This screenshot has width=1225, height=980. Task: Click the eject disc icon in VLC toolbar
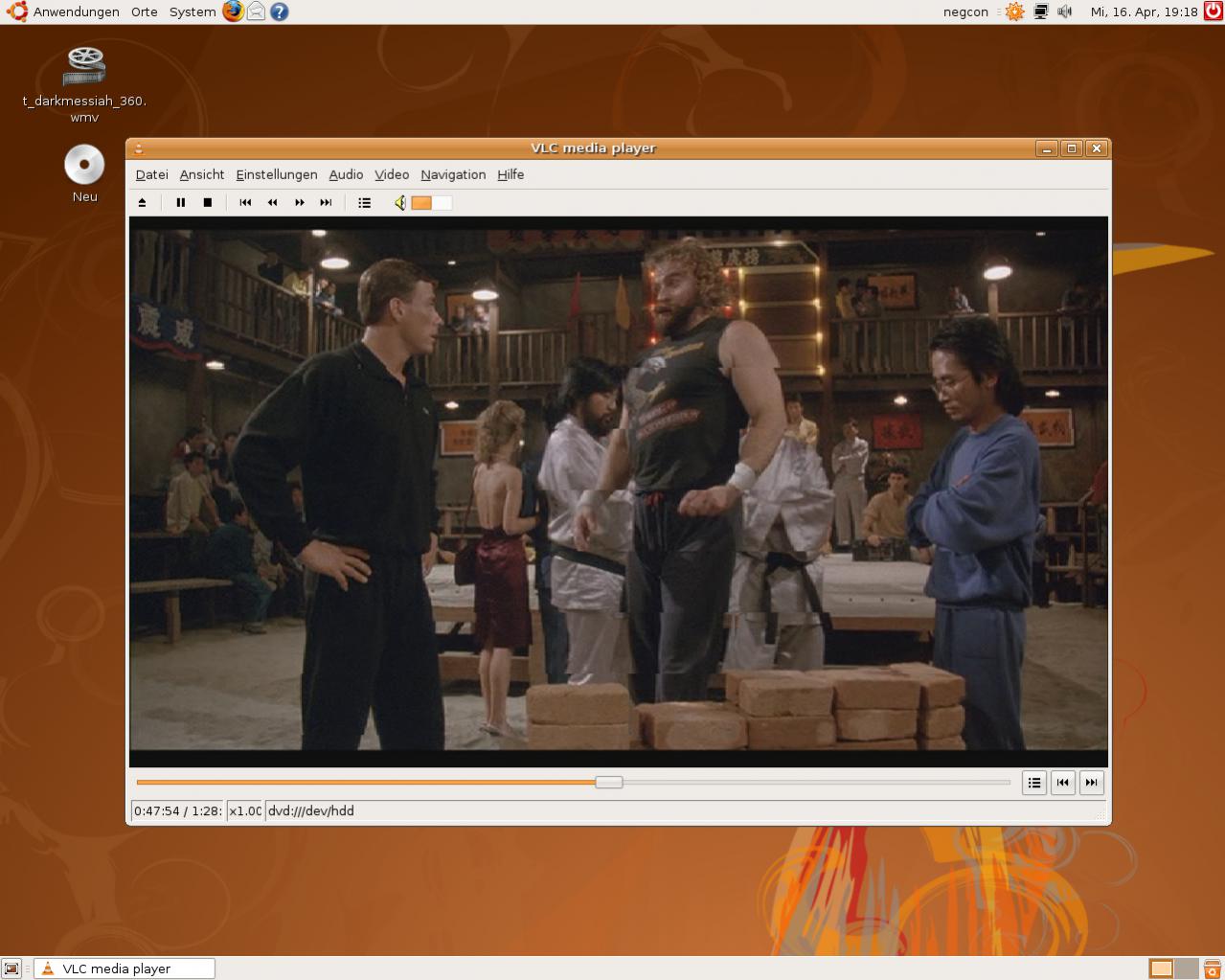coord(142,202)
